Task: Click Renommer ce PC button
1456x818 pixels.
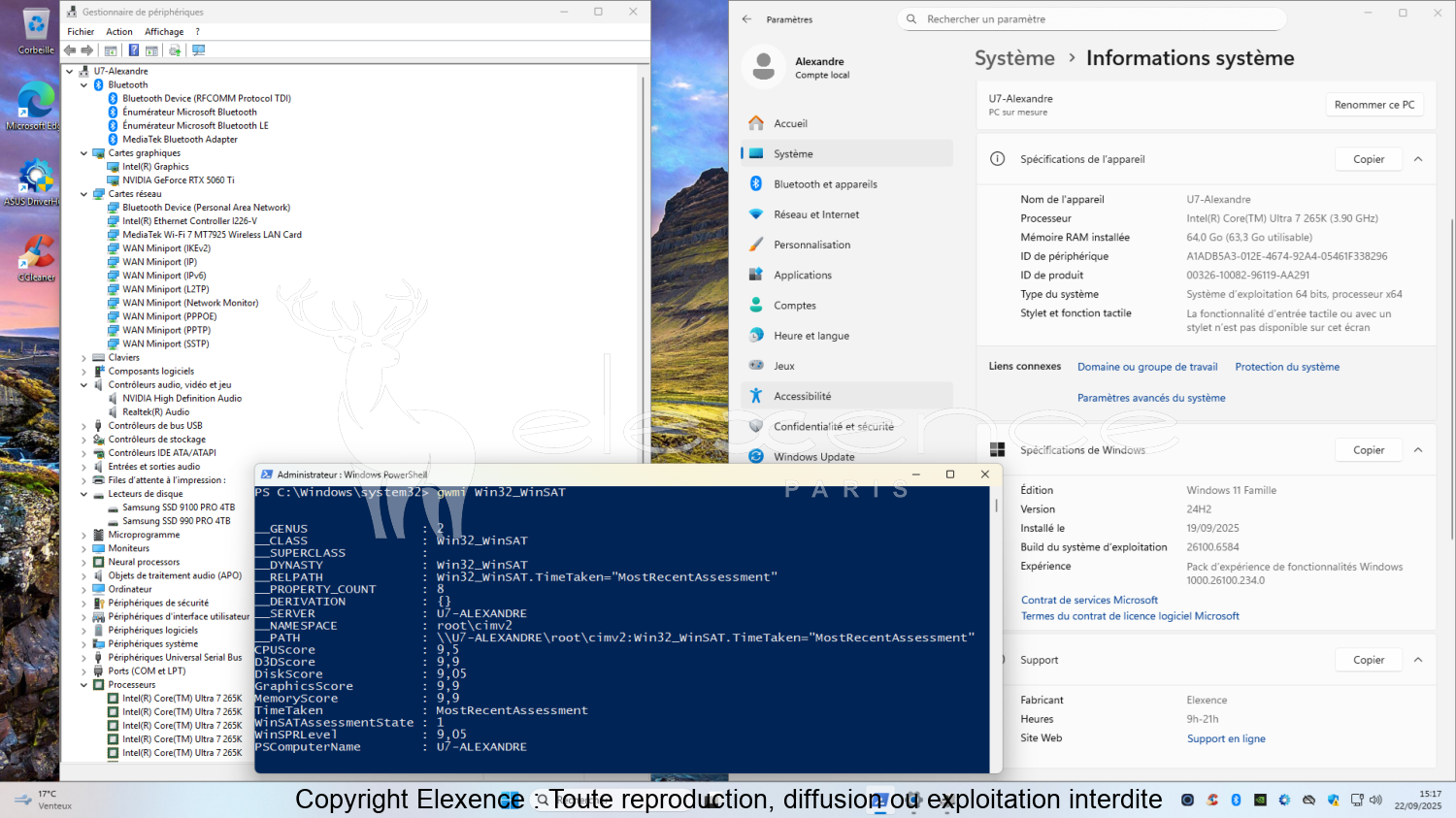Action: [1373, 105]
